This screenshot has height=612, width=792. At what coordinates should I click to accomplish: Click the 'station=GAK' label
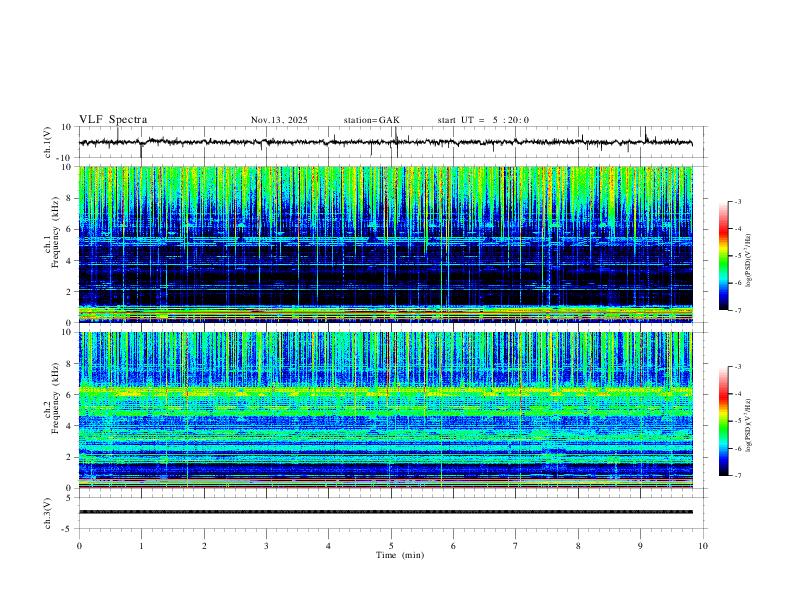(372, 120)
